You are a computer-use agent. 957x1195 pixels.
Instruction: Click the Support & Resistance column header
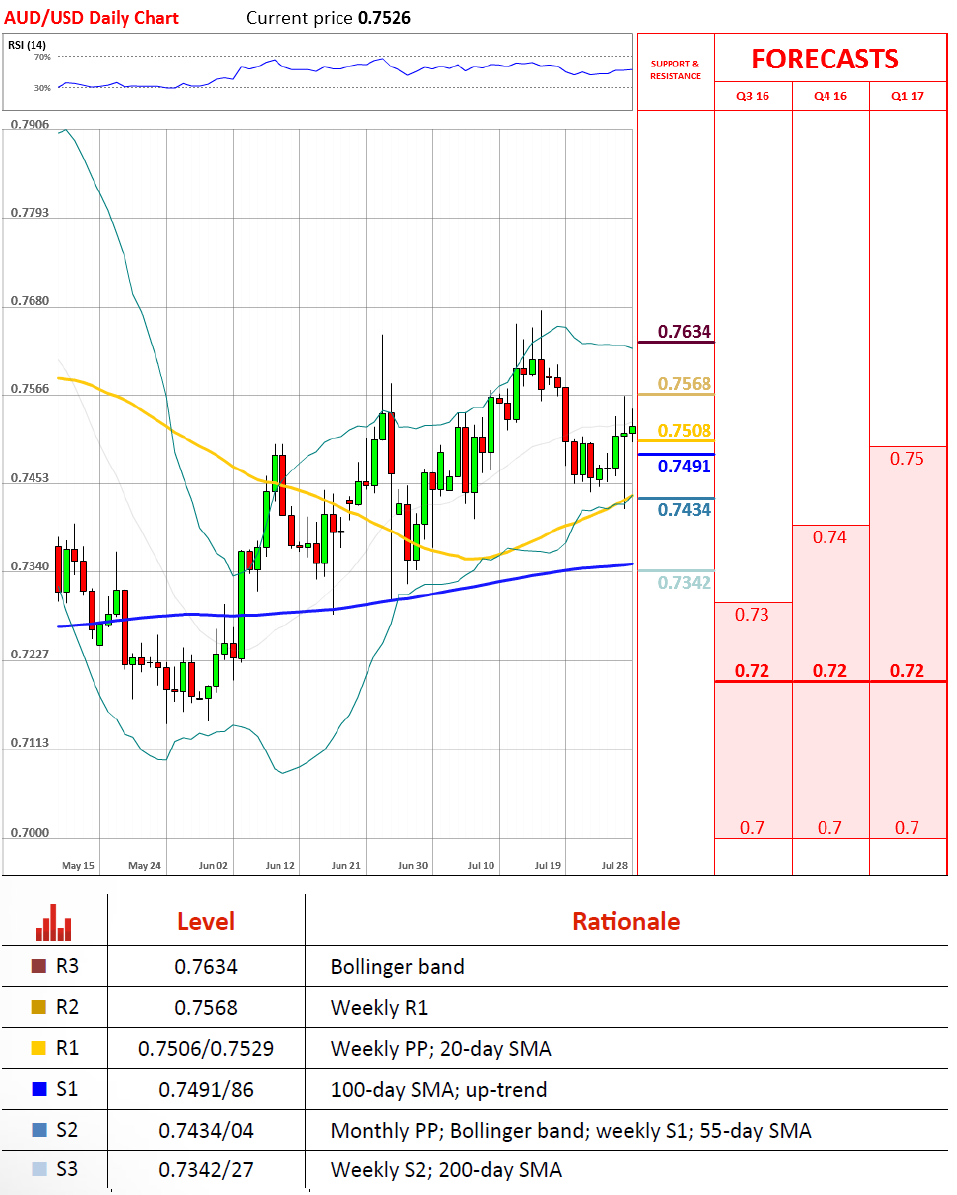[675, 70]
